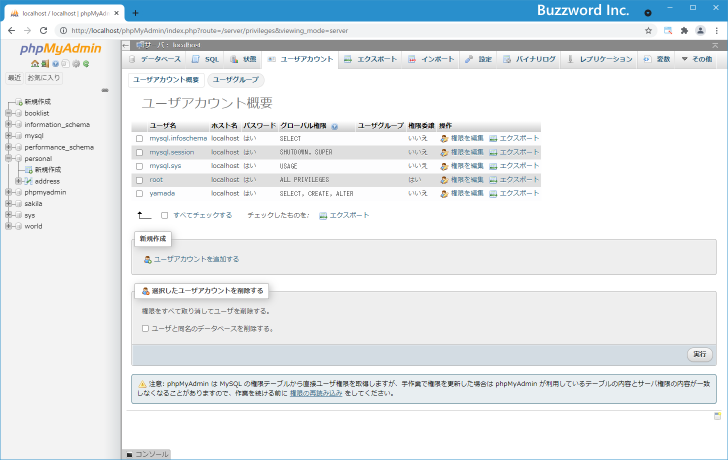Check the root user checkbox
The height and width of the screenshot is (460, 728).
pyautogui.click(x=139, y=180)
